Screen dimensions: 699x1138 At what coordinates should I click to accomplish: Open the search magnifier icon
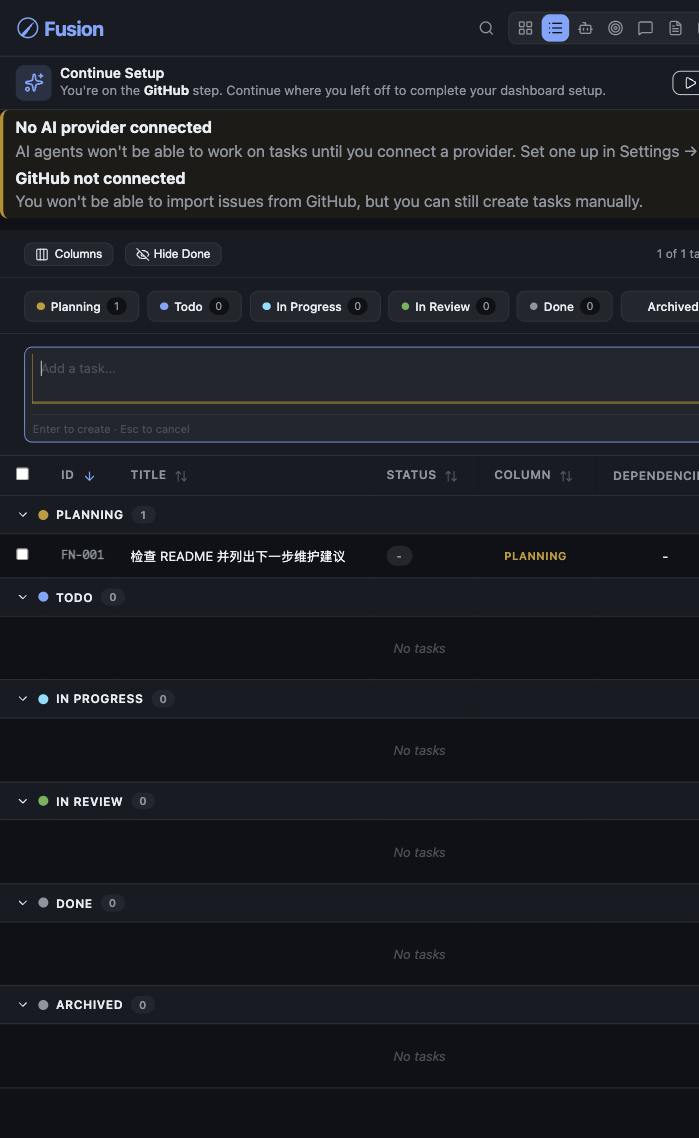486,28
